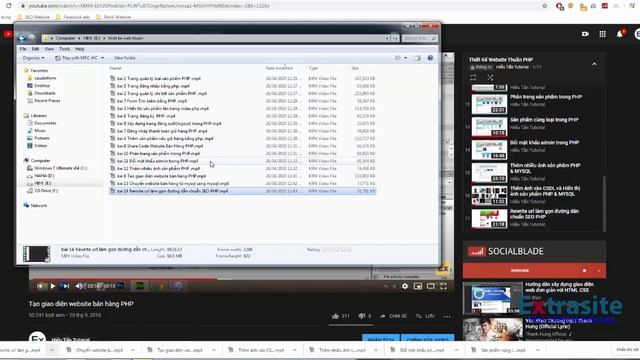Image resolution: width=640 pixels, height=360 pixels.
Task: Click New folder in Explorer toolbar
Action: [124, 58]
